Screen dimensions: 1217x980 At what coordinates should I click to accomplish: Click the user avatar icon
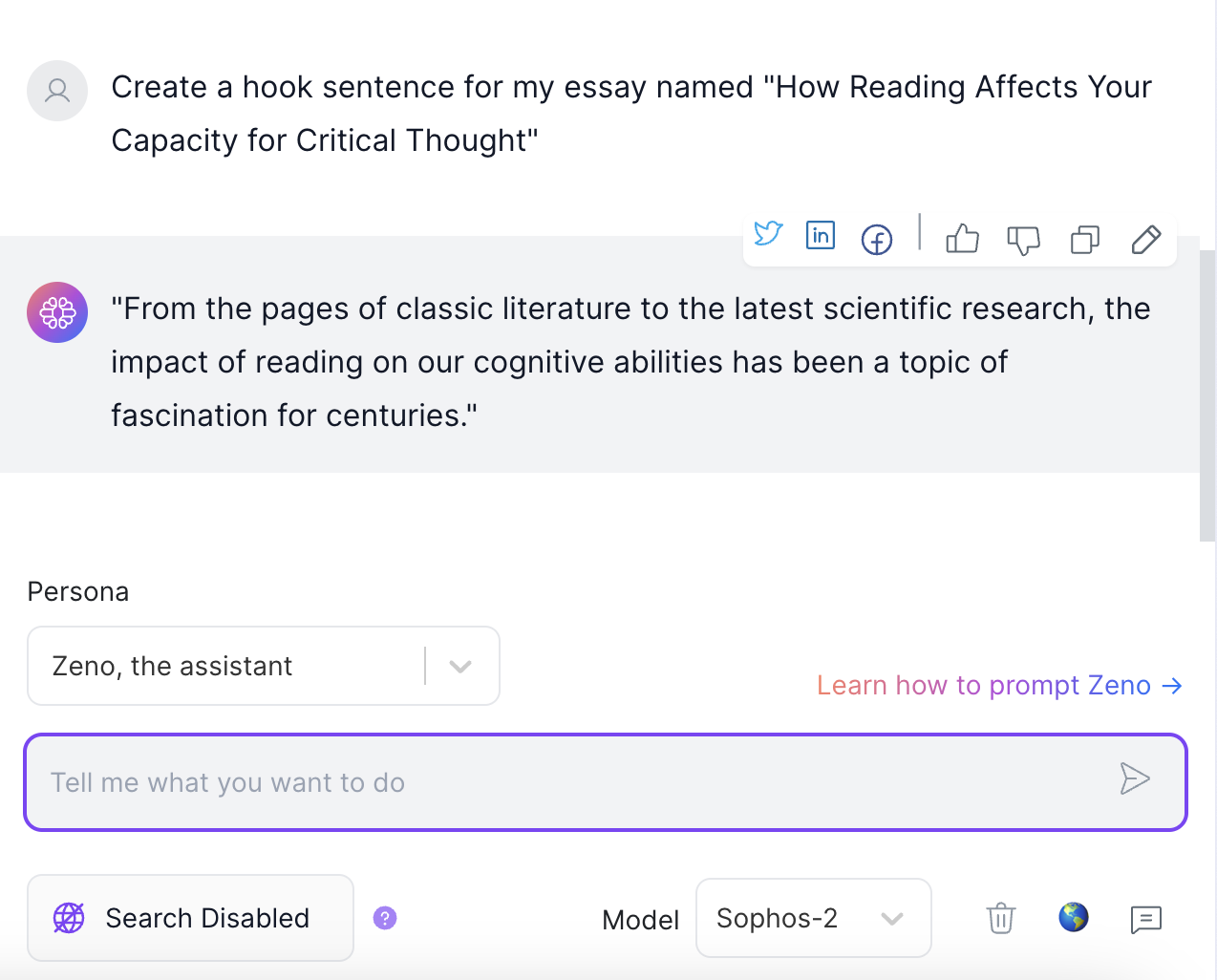[x=57, y=91]
